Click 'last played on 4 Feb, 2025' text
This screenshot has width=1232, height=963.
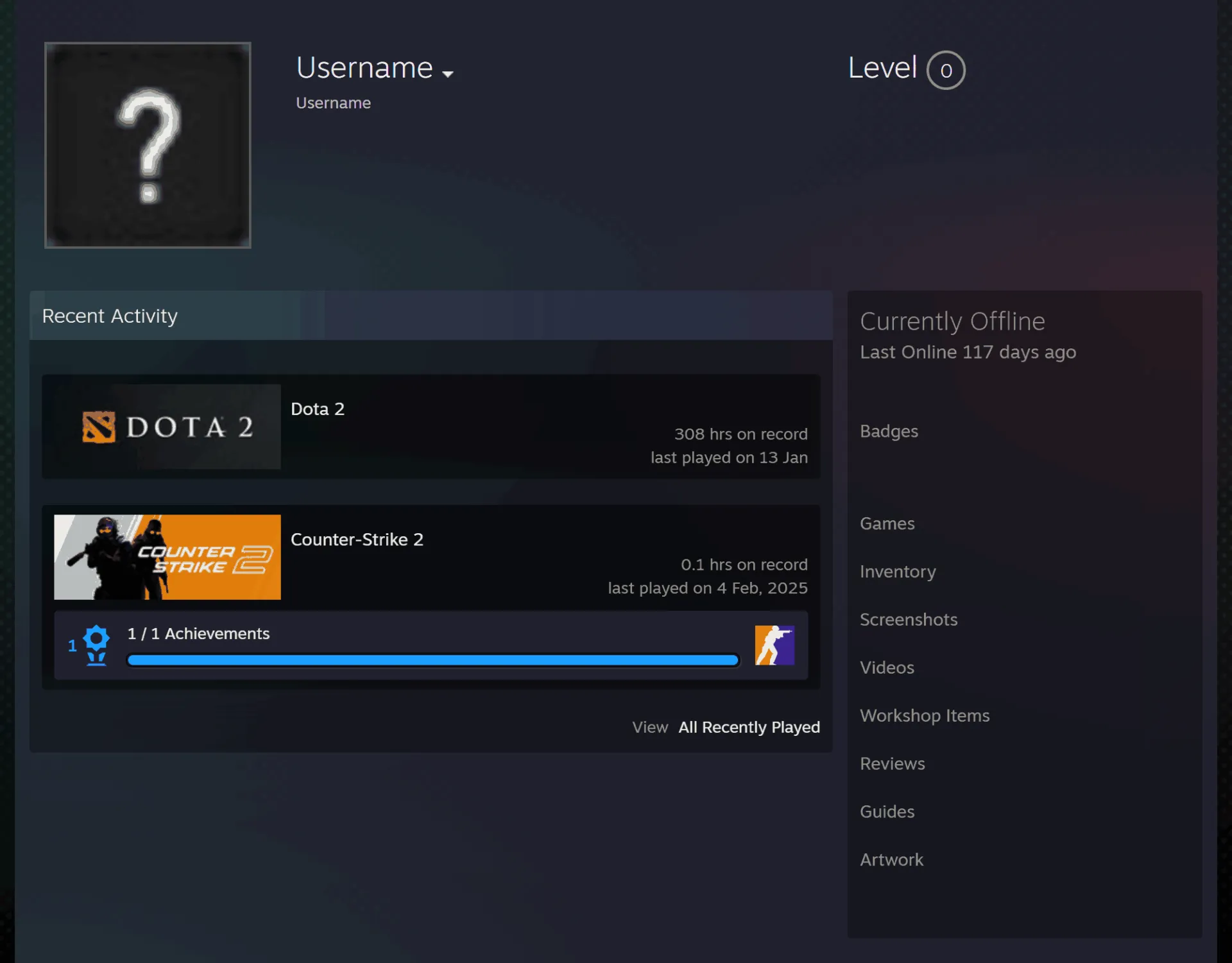point(708,588)
